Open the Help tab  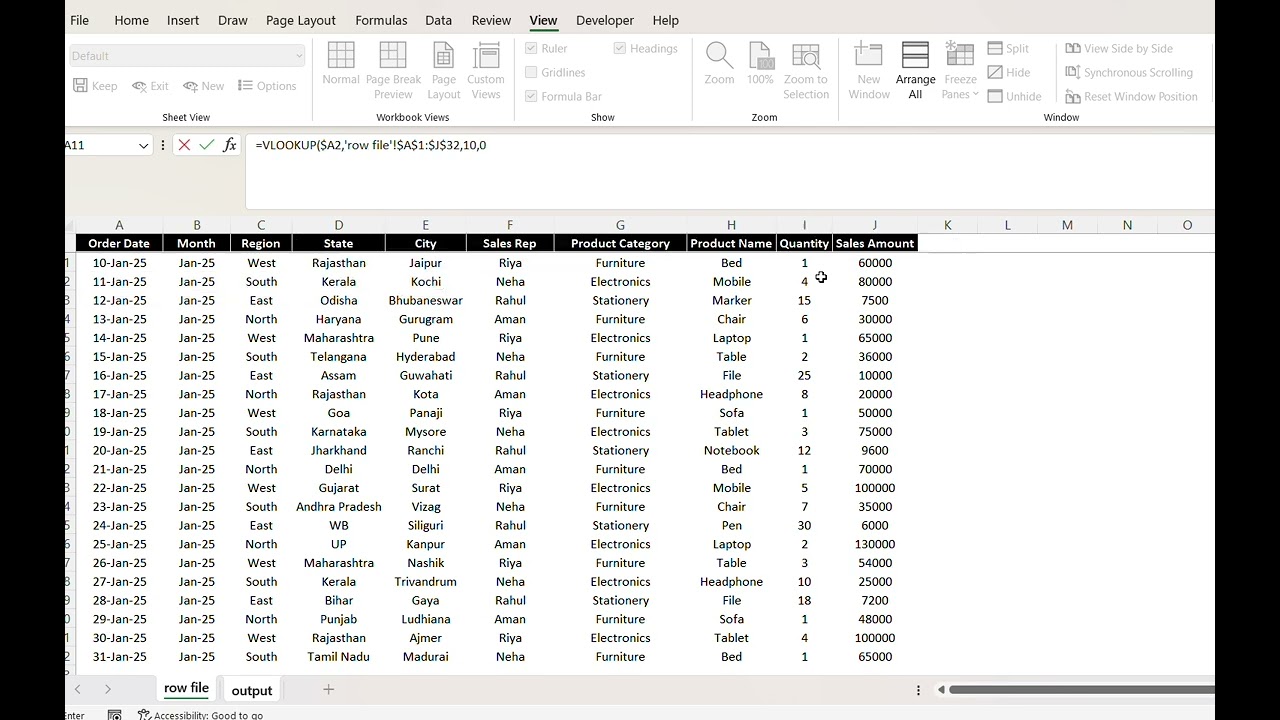pos(665,20)
